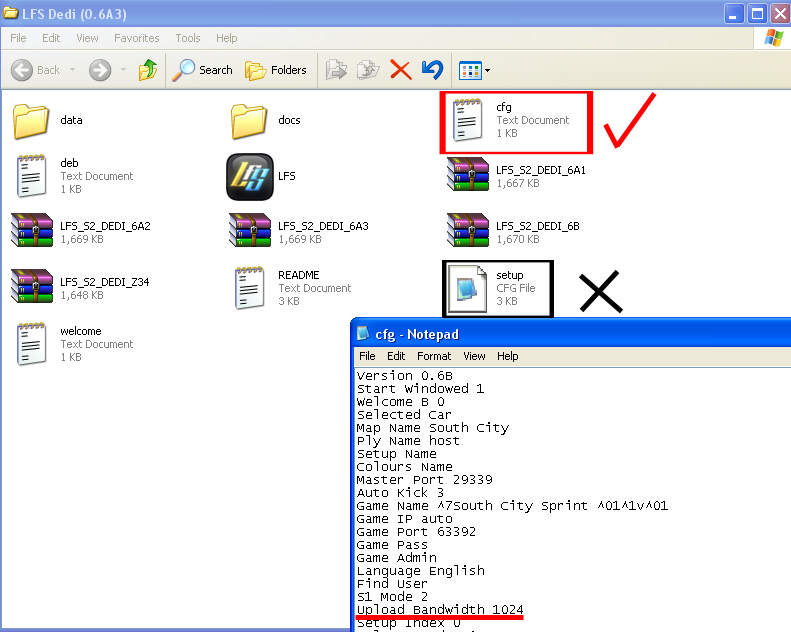Open Explorer's File menu

18,38
